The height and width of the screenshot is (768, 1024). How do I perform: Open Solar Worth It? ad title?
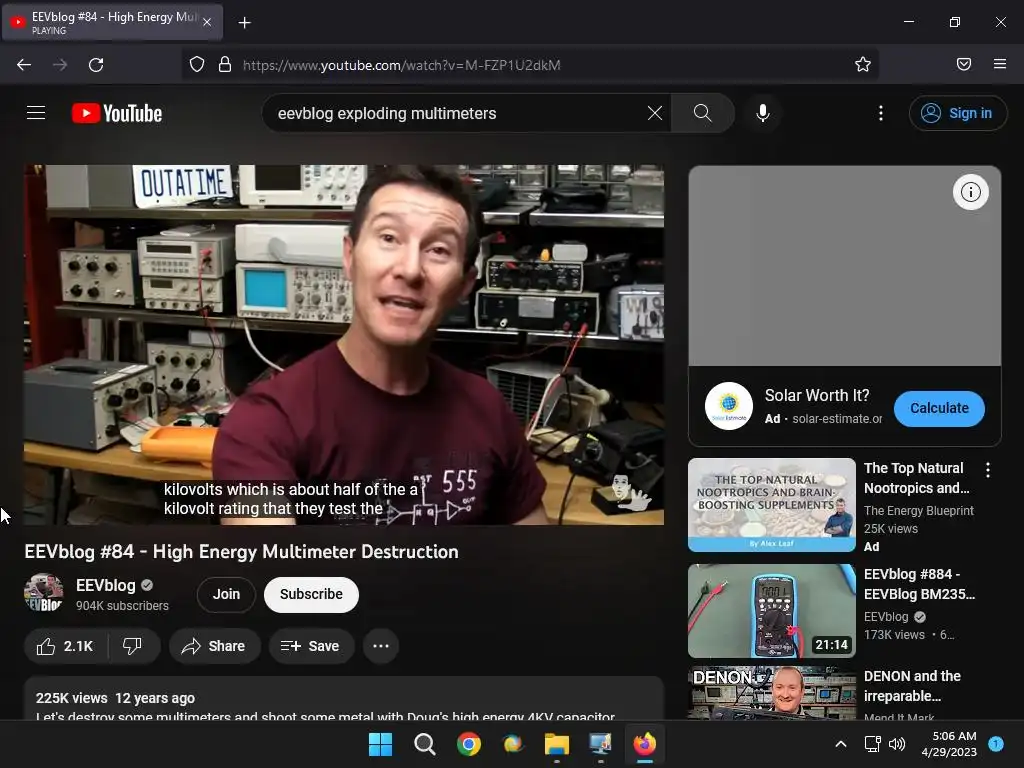pos(817,395)
